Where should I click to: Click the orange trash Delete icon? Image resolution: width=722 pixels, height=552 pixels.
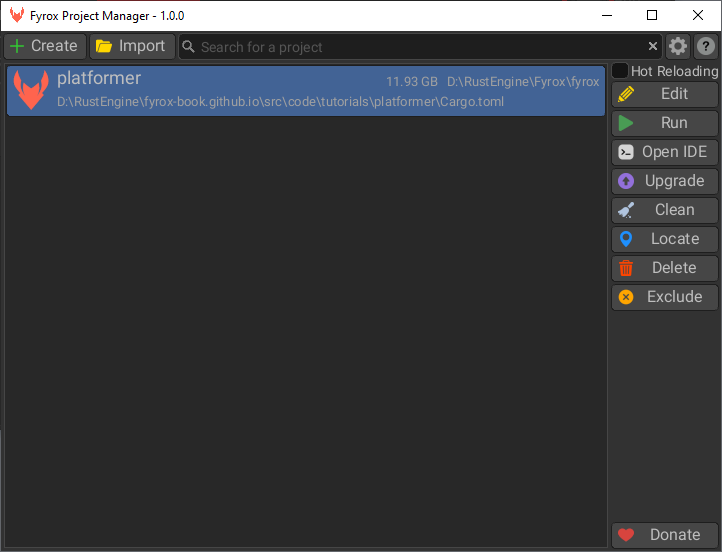[x=626, y=268]
